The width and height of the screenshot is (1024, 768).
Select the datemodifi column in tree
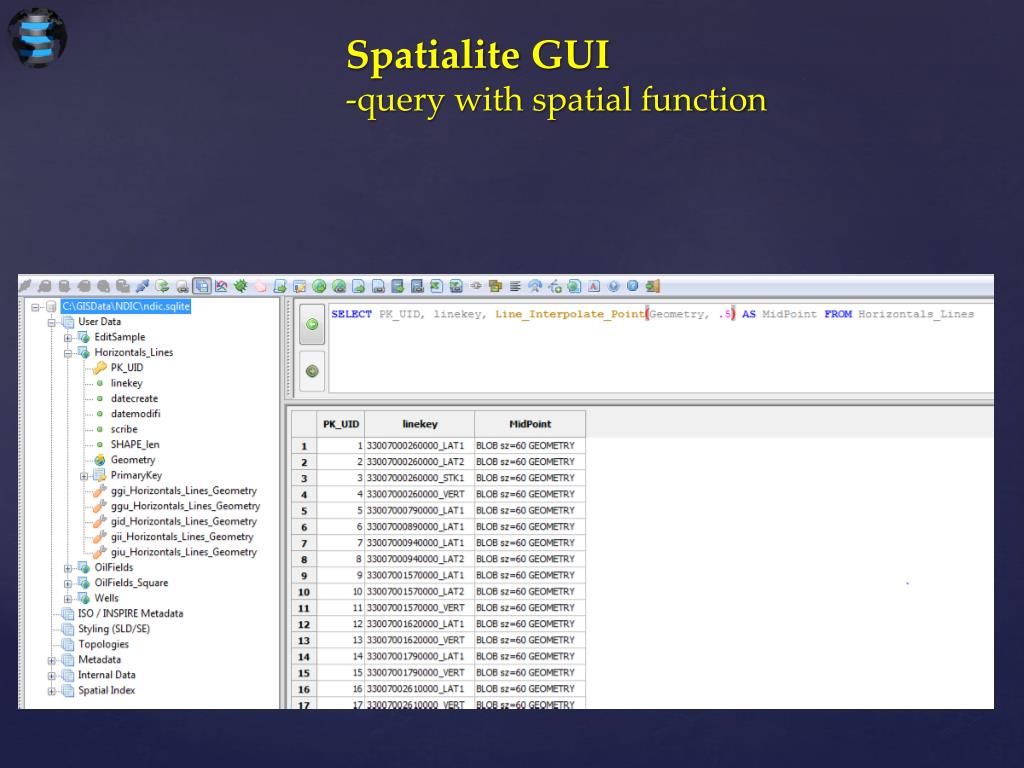135,413
